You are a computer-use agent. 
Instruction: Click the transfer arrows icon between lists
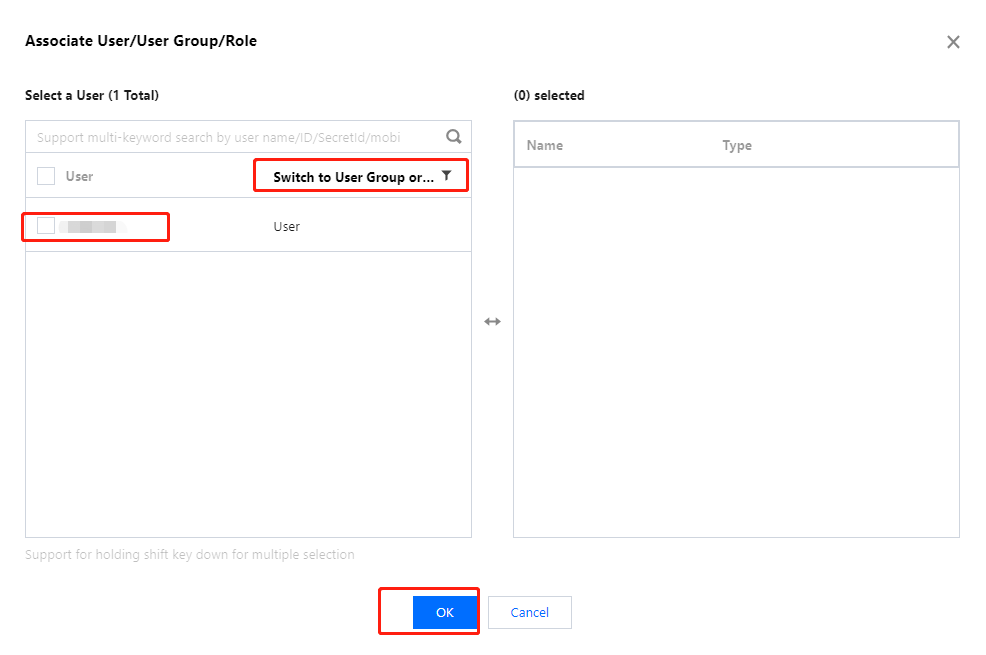492,322
